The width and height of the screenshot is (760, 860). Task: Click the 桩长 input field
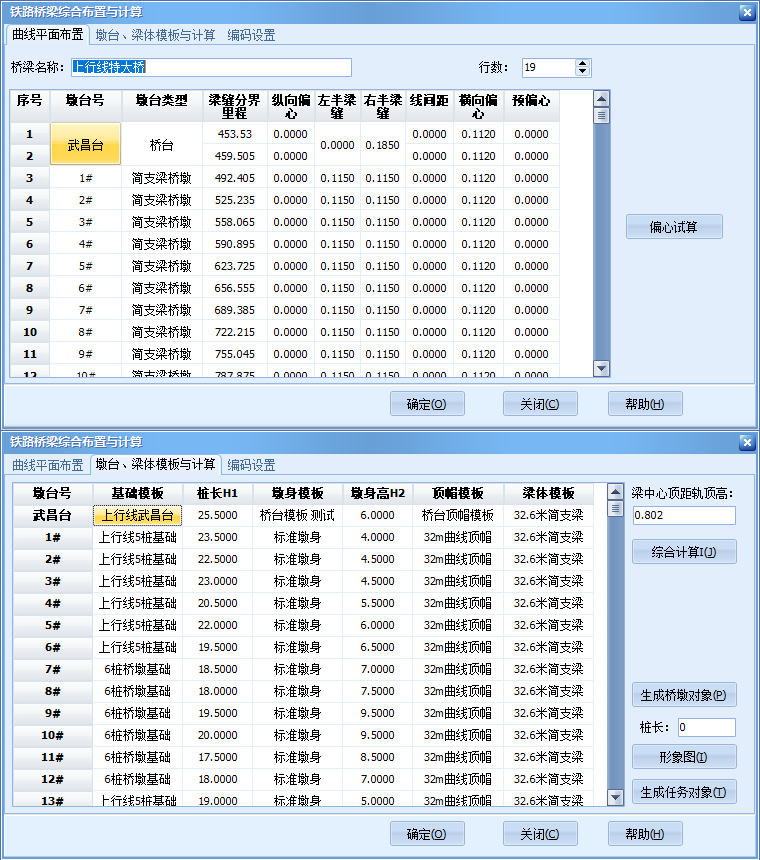[706, 727]
